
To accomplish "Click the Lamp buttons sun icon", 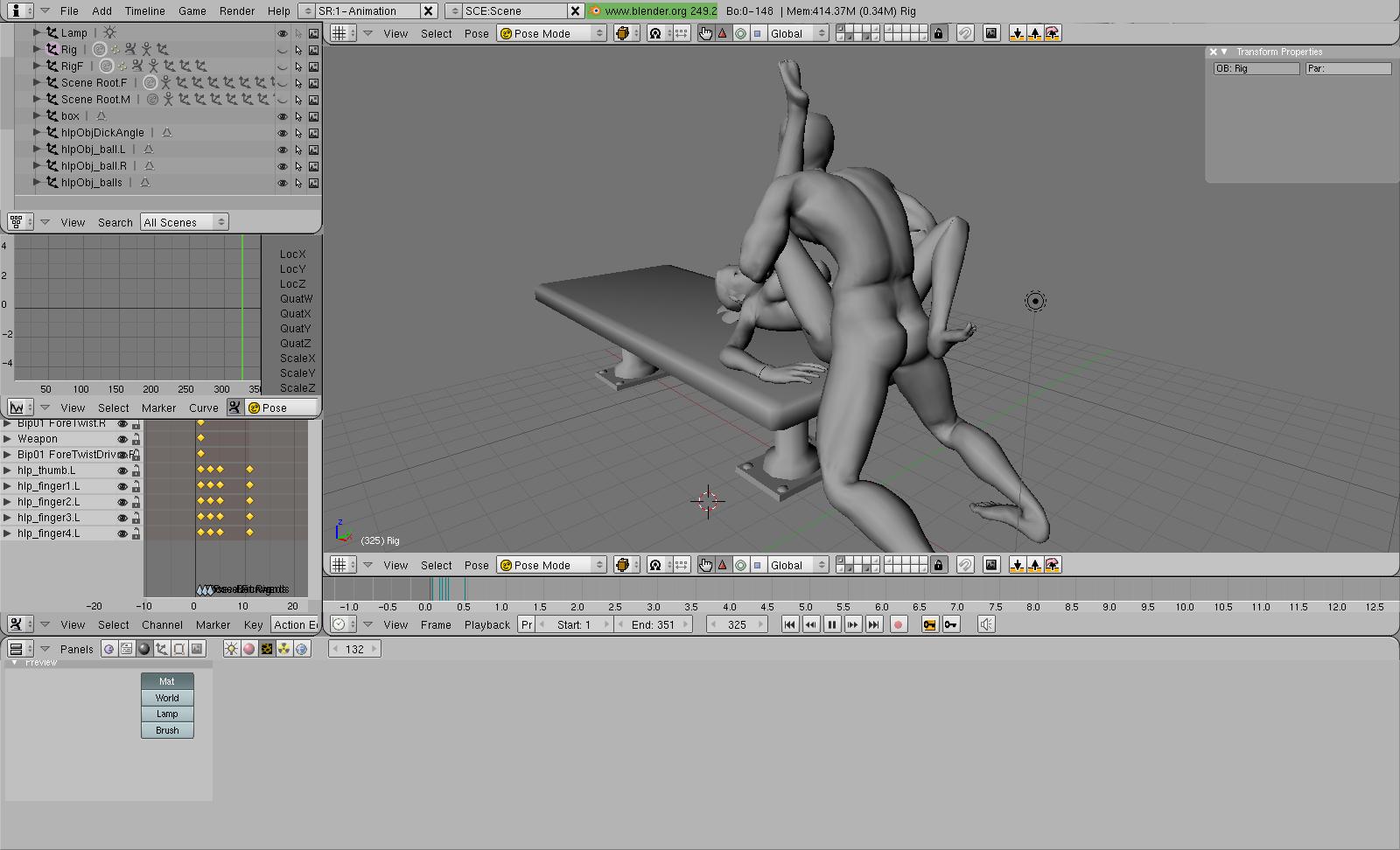I will 231,649.
